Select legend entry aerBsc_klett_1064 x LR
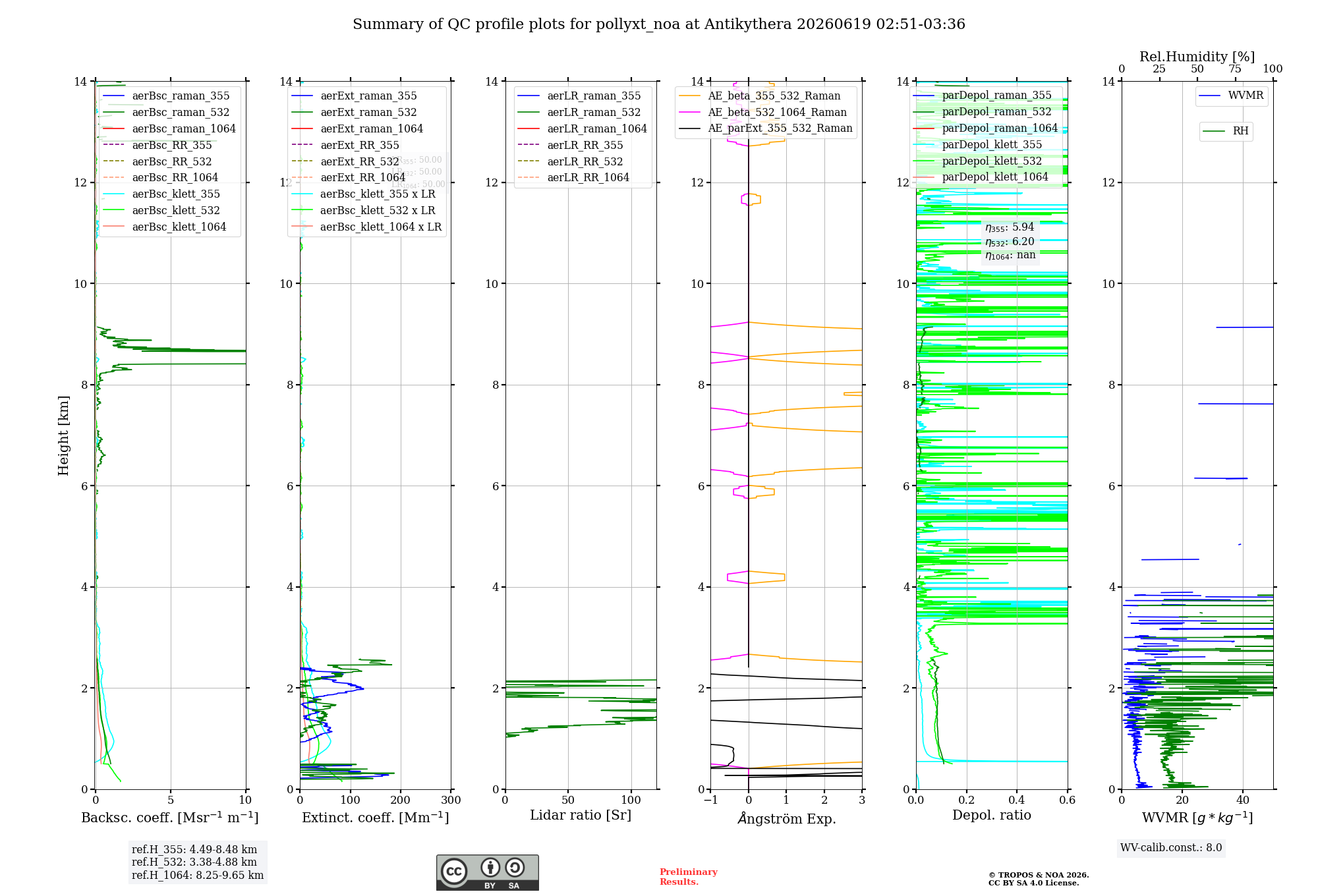Screen dimensions: 1318x896 tap(366, 227)
